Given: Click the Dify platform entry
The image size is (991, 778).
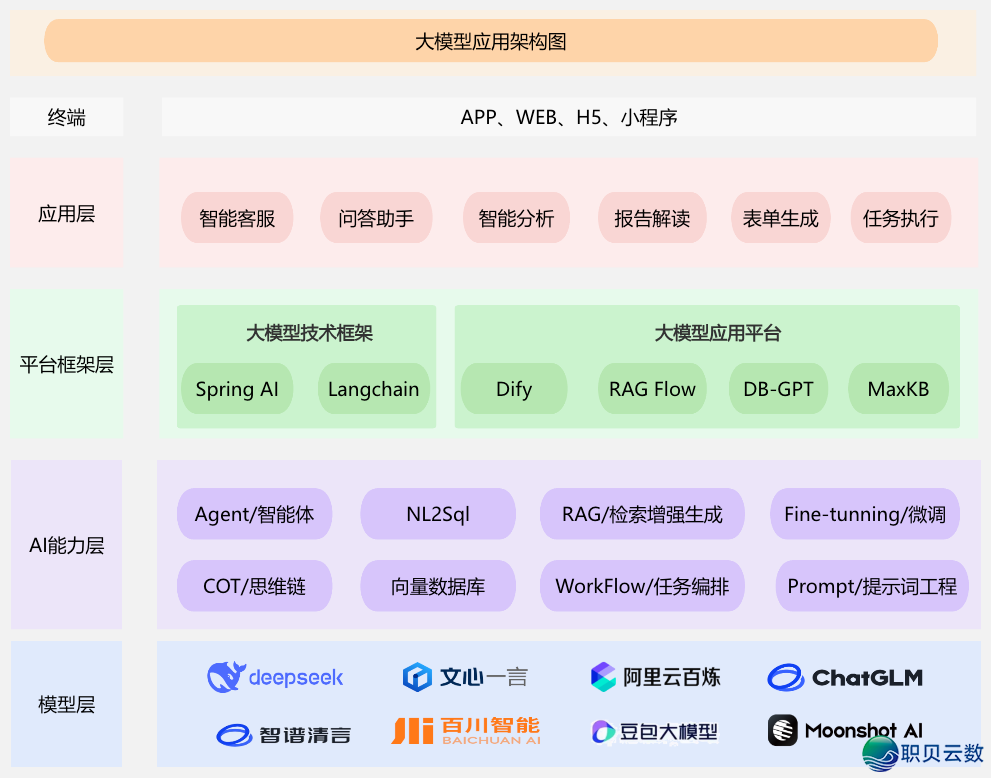Looking at the screenshot, I should tap(514, 390).
